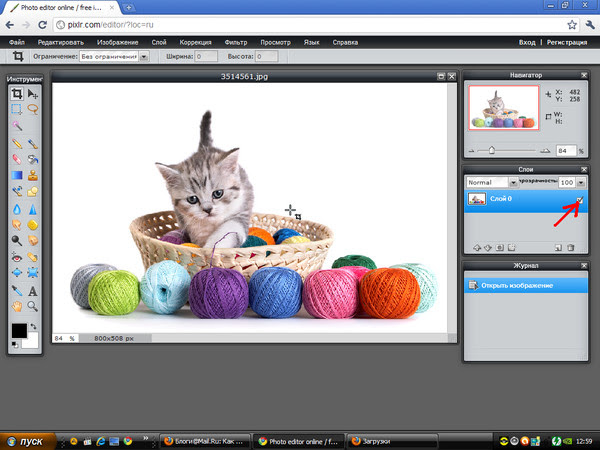
Task: Open the opacity 100 dropdown arrow
Action: (581, 183)
